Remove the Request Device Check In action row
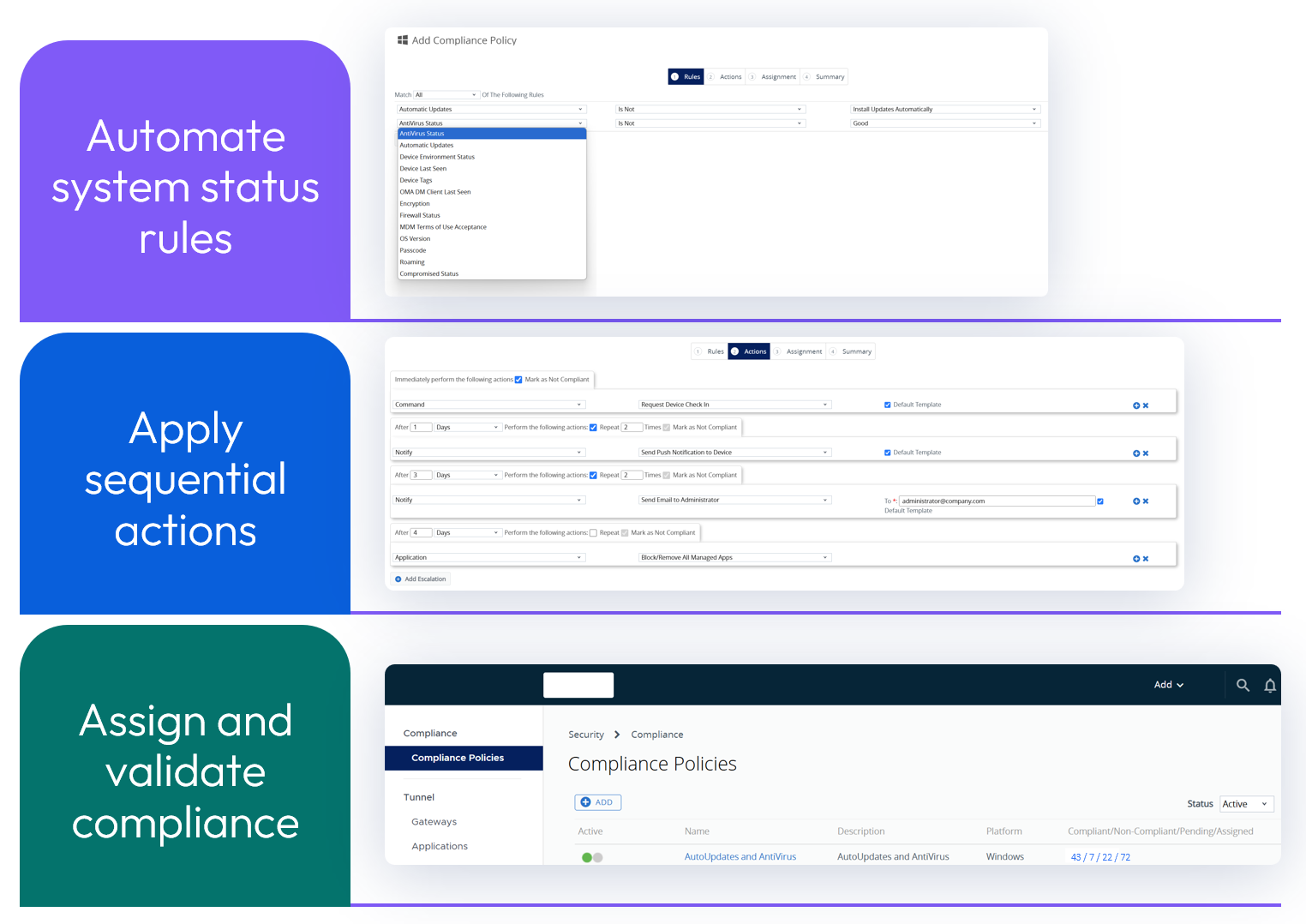 (x=1146, y=405)
